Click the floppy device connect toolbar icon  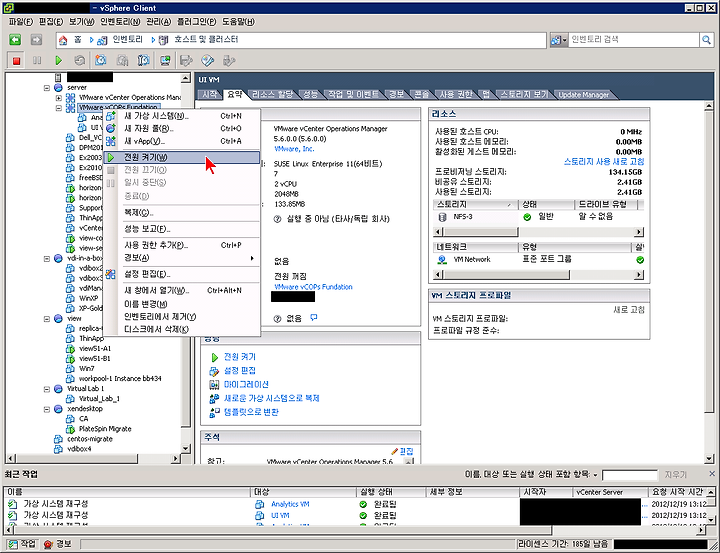(x=186, y=60)
